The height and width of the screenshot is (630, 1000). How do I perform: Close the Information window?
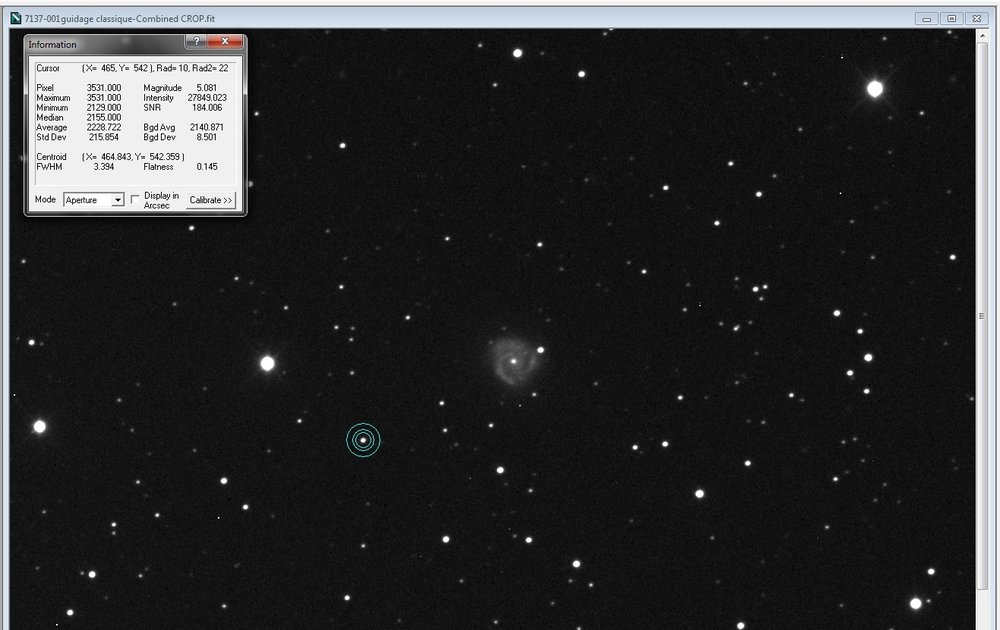[225, 41]
